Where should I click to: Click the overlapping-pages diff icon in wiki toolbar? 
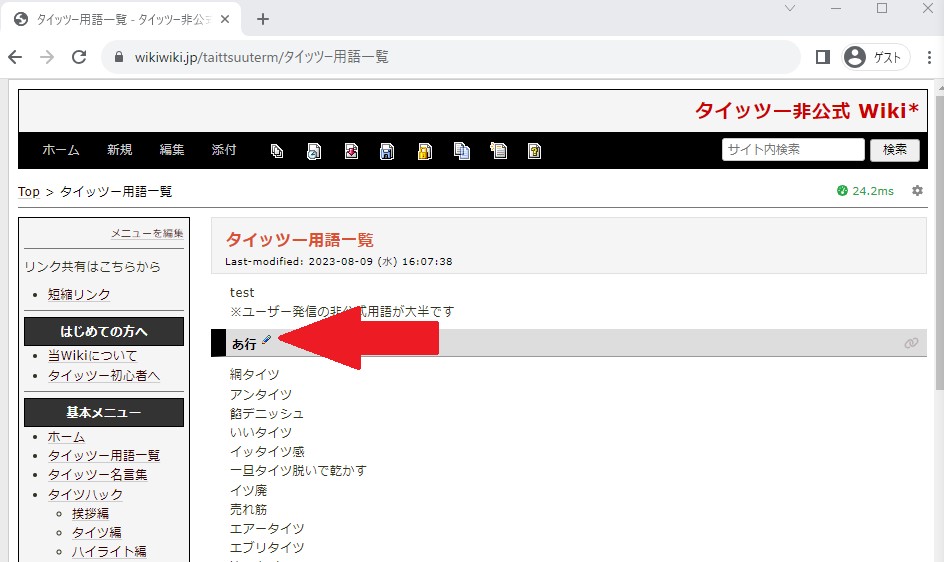coord(277,151)
